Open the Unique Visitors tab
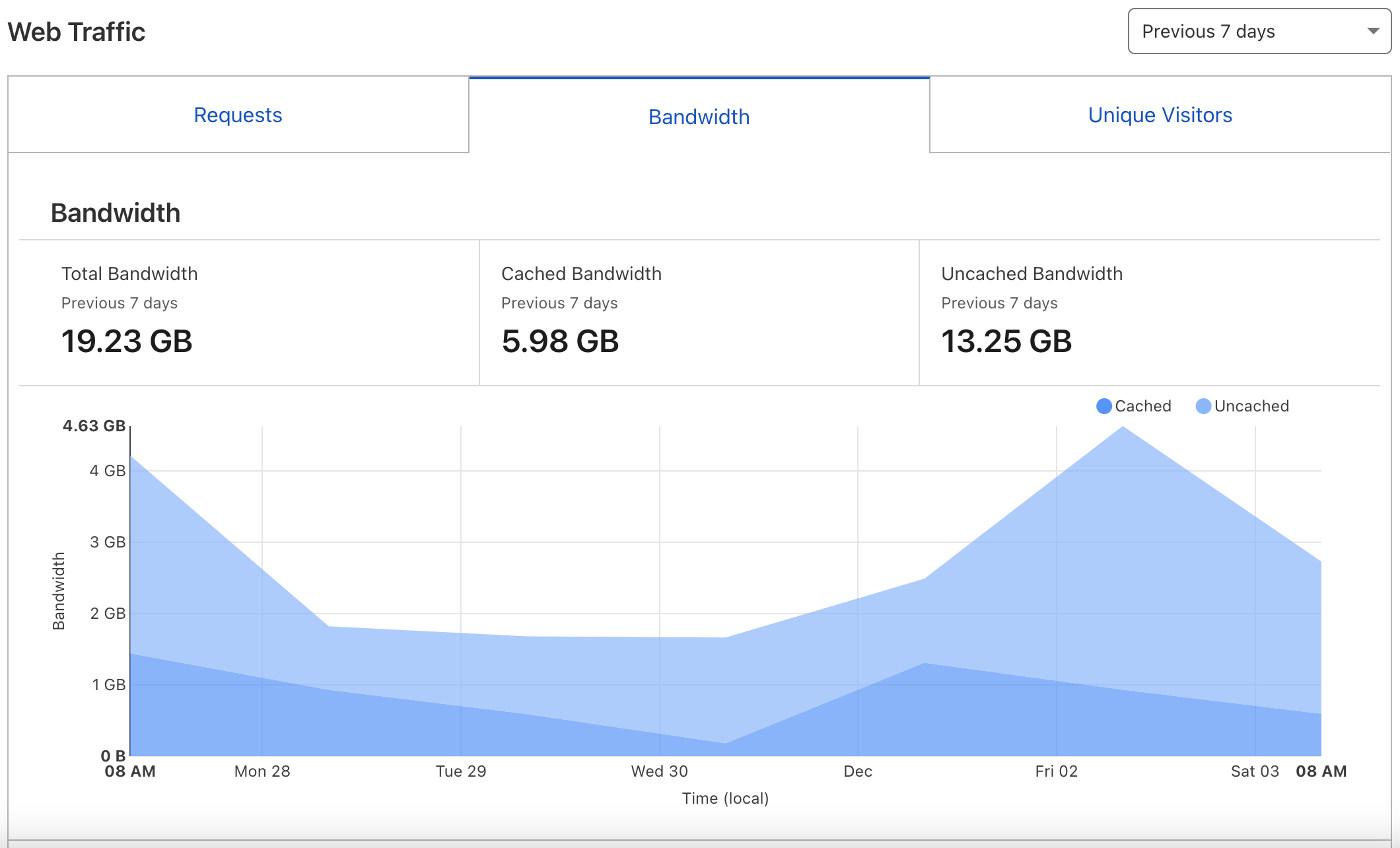This screenshot has width=1400, height=848. tap(1160, 116)
